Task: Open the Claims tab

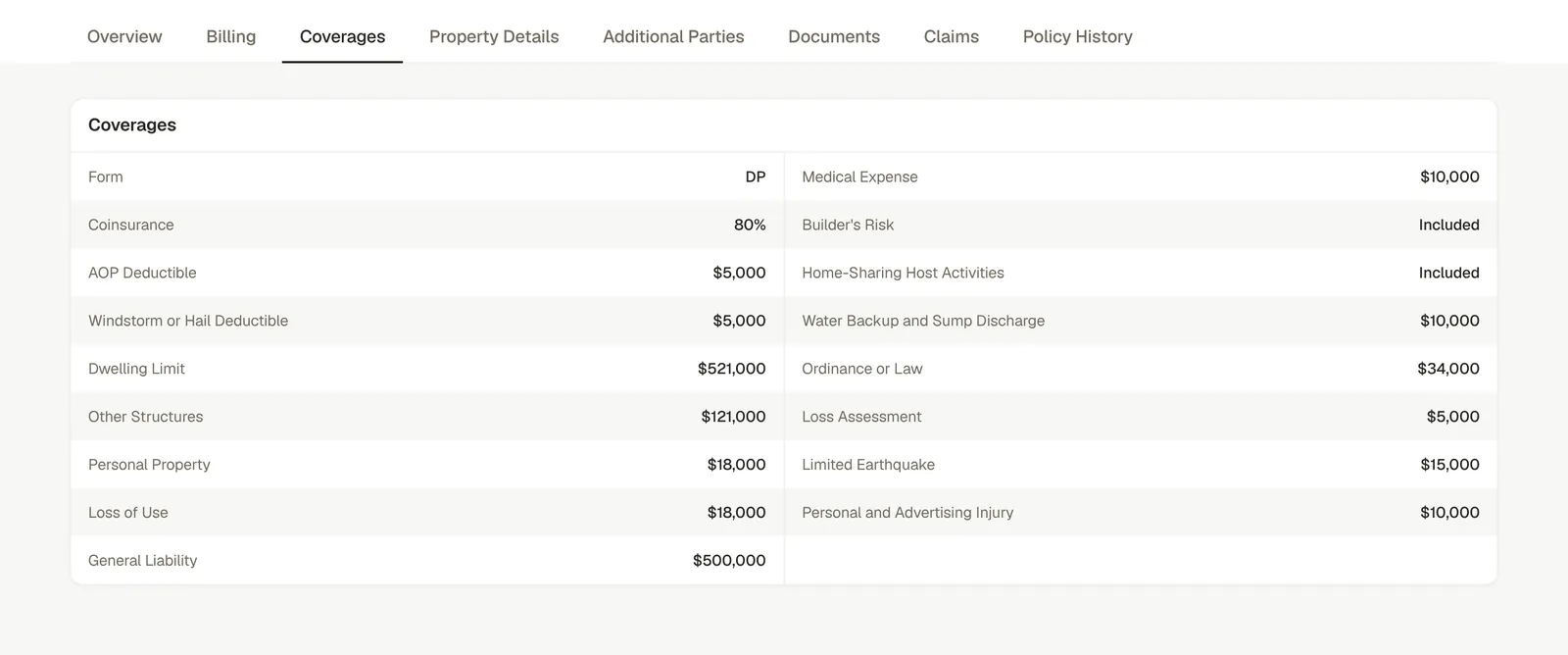Action: [952, 36]
